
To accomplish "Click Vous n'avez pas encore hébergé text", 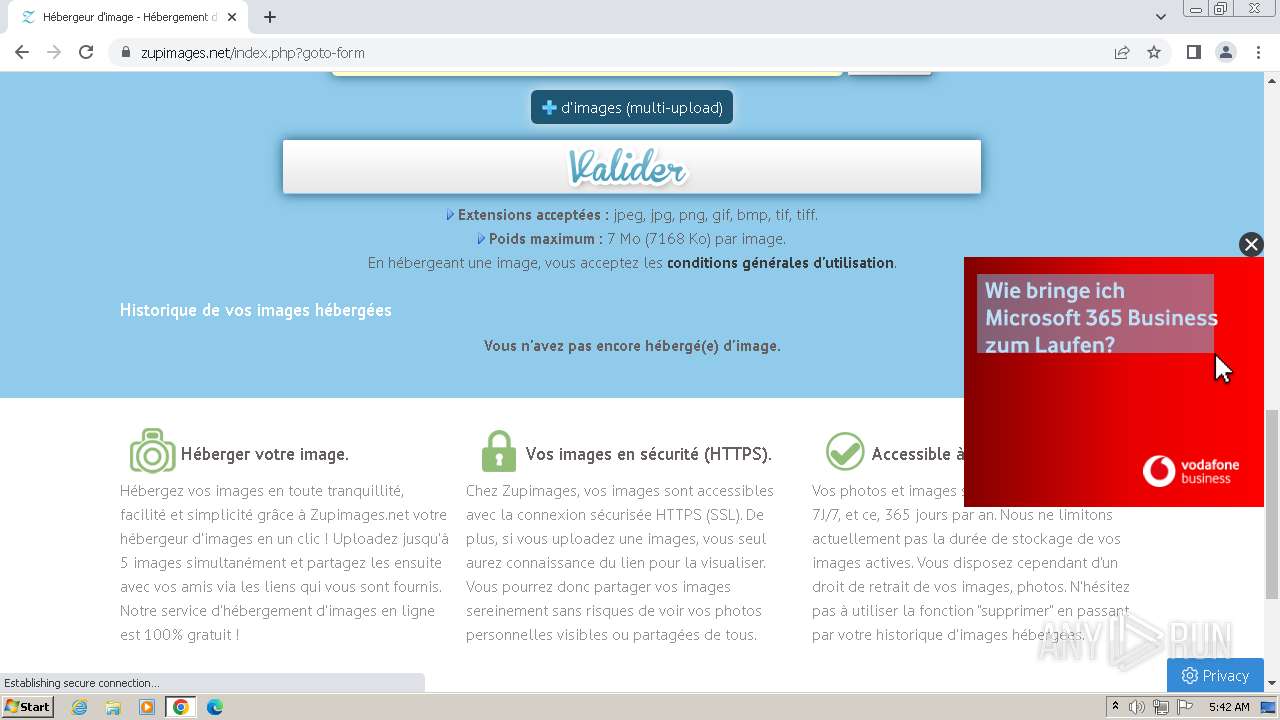I will click(632, 346).
